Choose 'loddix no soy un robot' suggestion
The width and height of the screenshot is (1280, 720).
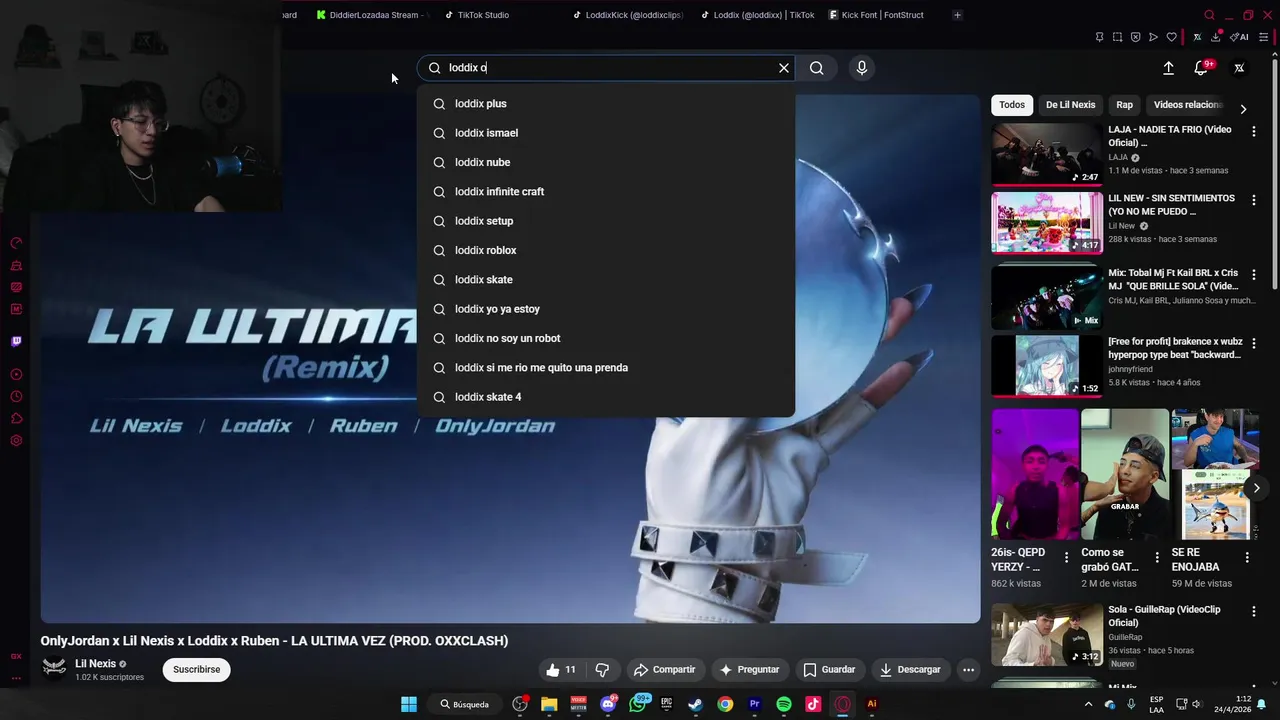[606, 338]
